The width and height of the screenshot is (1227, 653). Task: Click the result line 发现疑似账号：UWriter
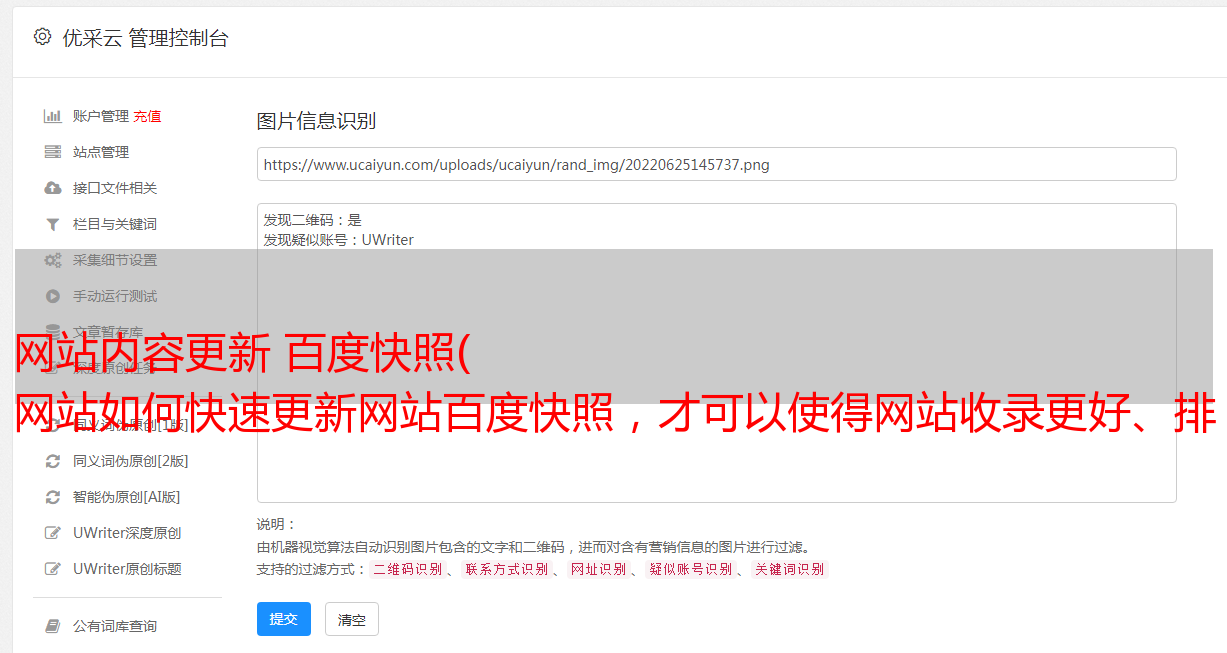[339, 240]
